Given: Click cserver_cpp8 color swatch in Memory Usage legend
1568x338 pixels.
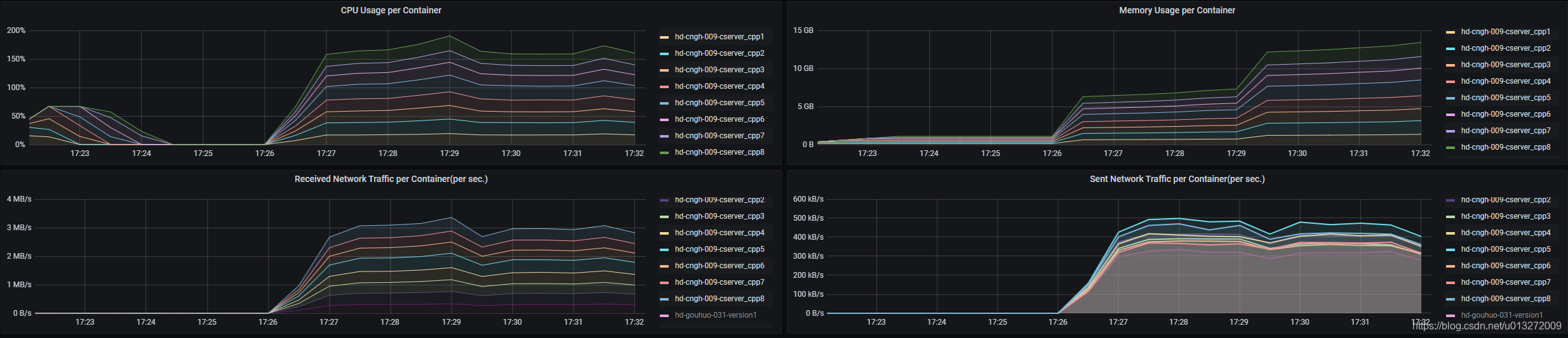Looking at the screenshot, I should coord(1451,148).
